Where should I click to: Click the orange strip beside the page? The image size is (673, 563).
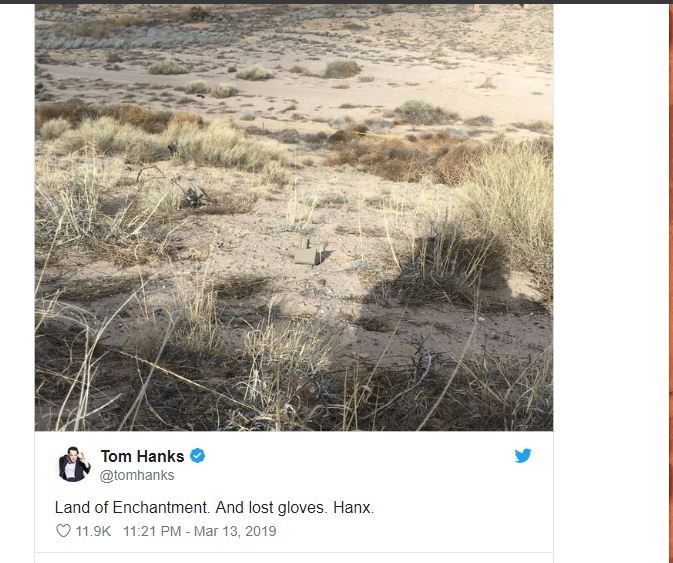point(671,282)
